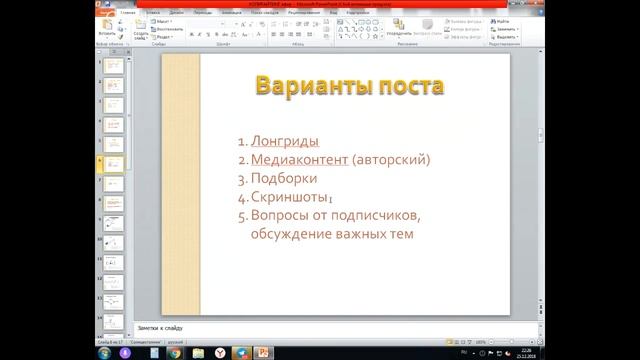Viewport: 640px width, 360px height.
Task: Open the font color dropdown arrow
Action: [x=264, y=35]
